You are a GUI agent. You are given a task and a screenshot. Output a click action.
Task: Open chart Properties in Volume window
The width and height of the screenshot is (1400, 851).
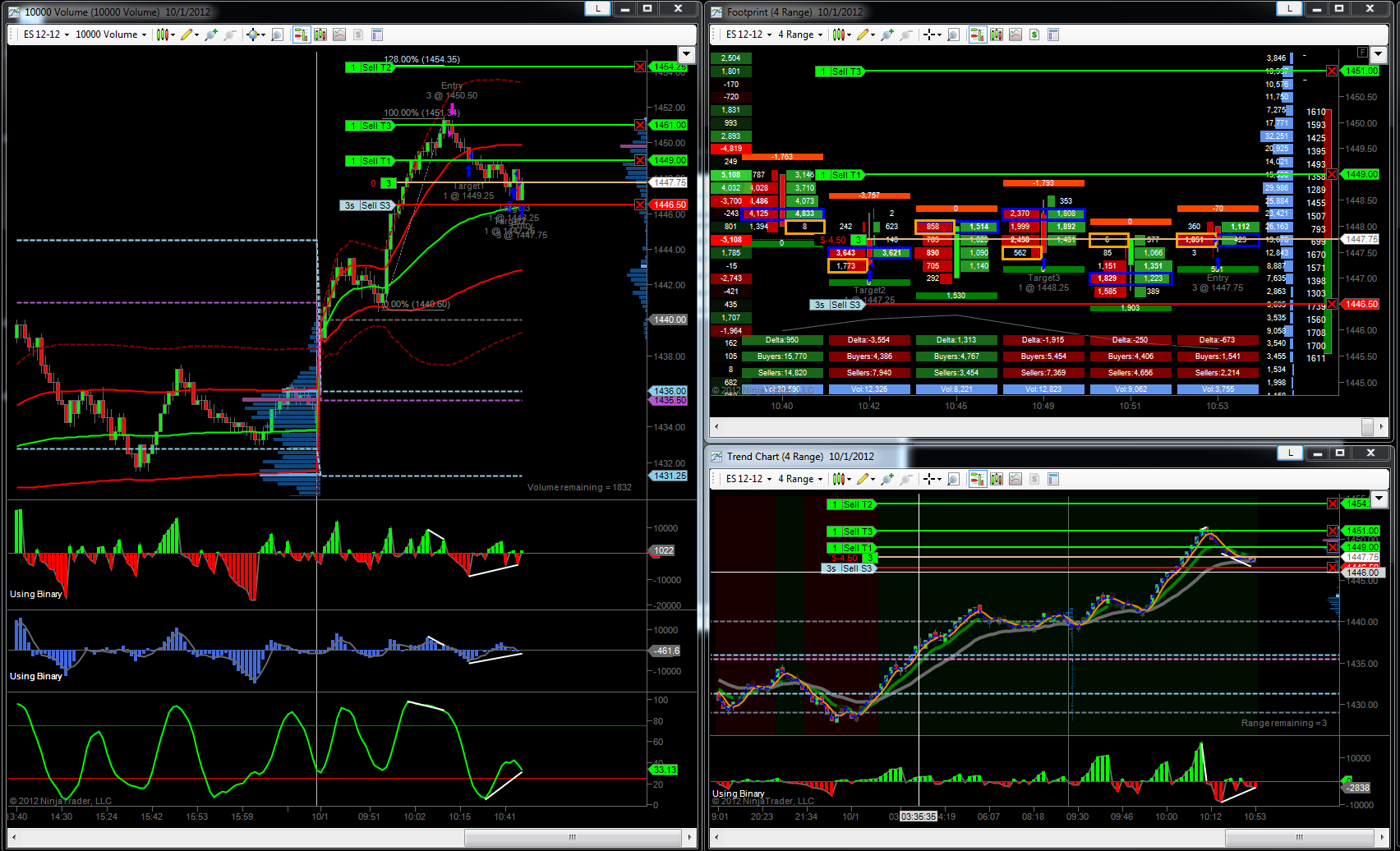point(377,34)
